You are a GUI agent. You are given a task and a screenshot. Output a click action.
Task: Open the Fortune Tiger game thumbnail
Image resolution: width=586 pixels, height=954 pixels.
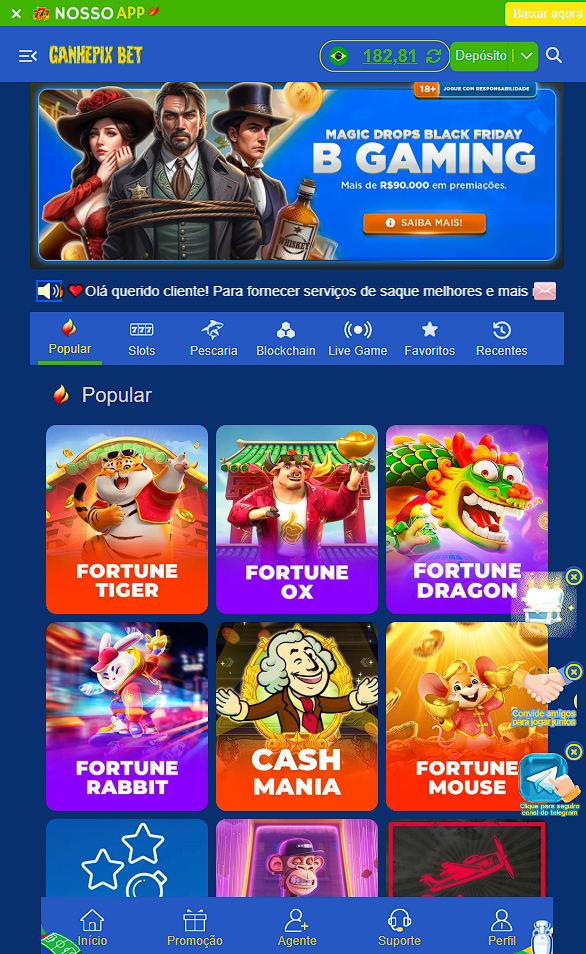pyautogui.click(x=127, y=519)
